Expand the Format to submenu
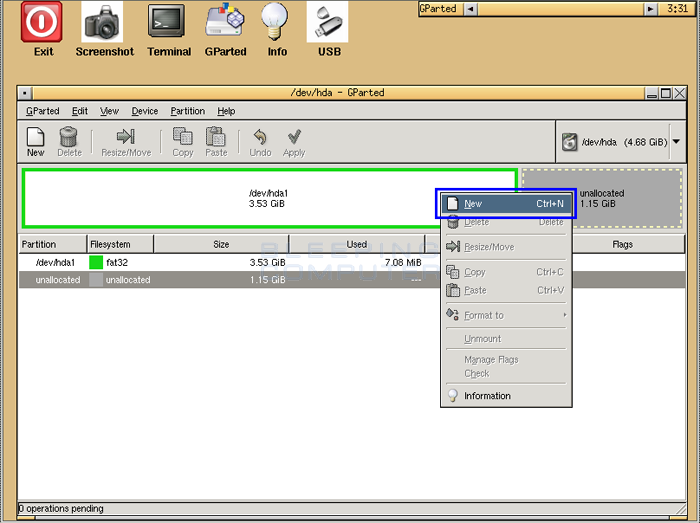This screenshot has height=523, width=700. pos(506,315)
